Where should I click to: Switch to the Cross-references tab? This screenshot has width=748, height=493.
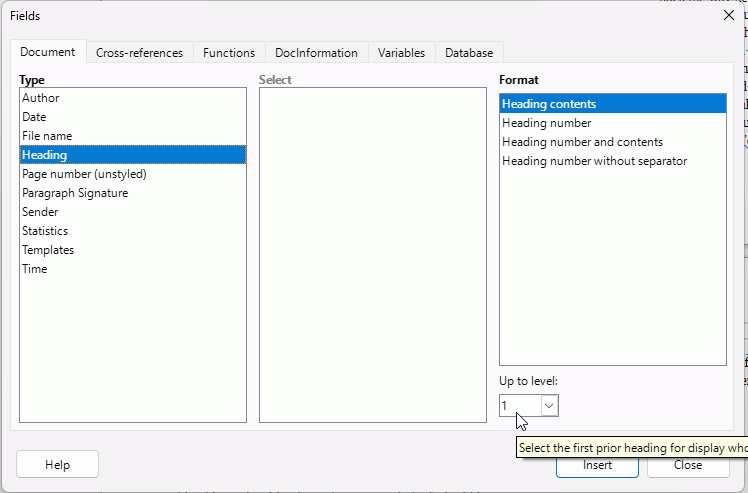pyautogui.click(x=139, y=53)
